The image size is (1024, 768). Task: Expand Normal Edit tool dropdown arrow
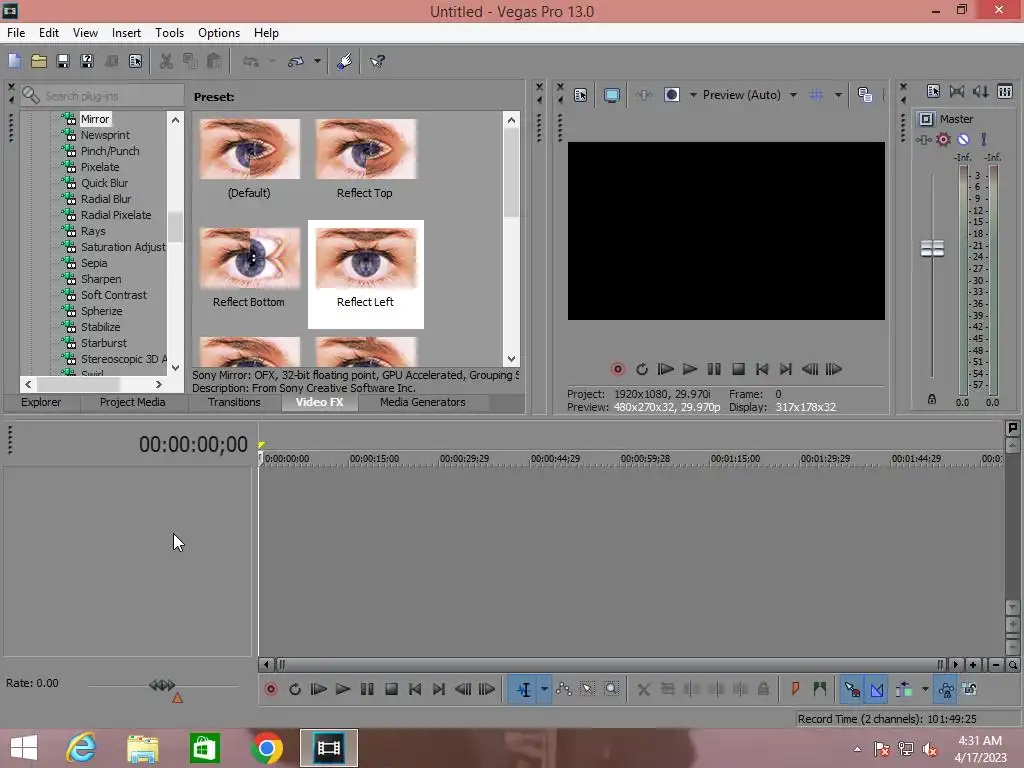(x=543, y=689)
